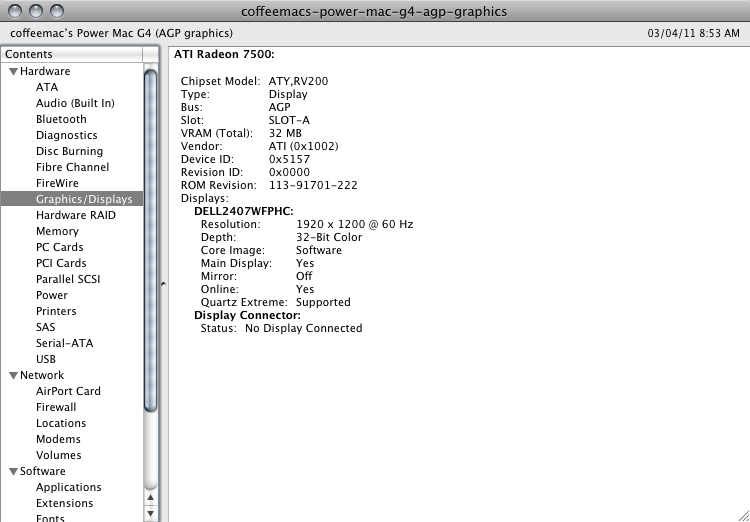Select the highlighted Graphics/Displays entry
The height and width of the screenshot is (522, 750).
(72, 199)
